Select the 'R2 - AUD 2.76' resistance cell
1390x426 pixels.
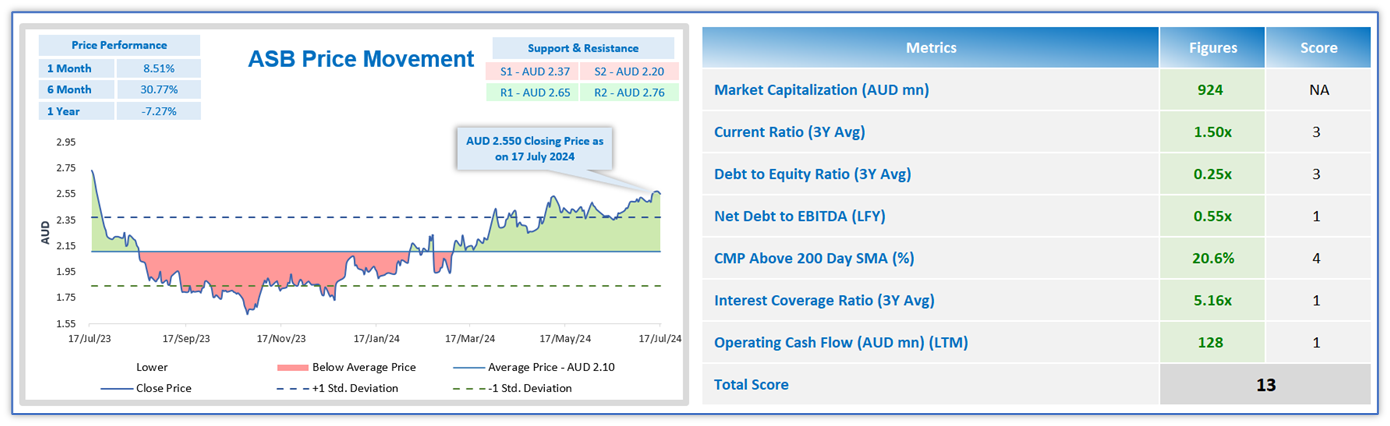629,92
